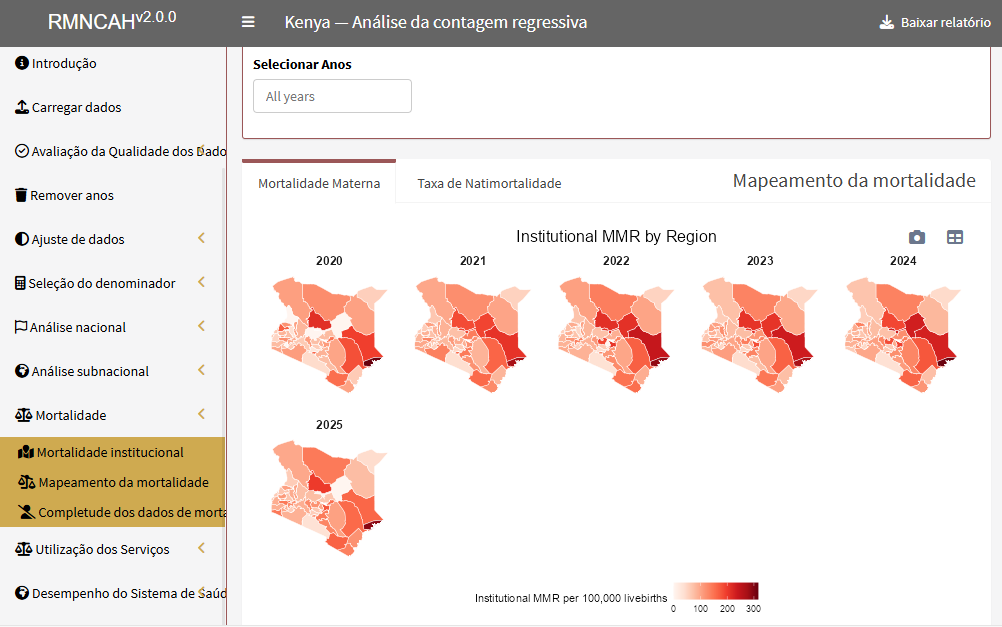Click the Selecionar Anos label

coord(302,65)
